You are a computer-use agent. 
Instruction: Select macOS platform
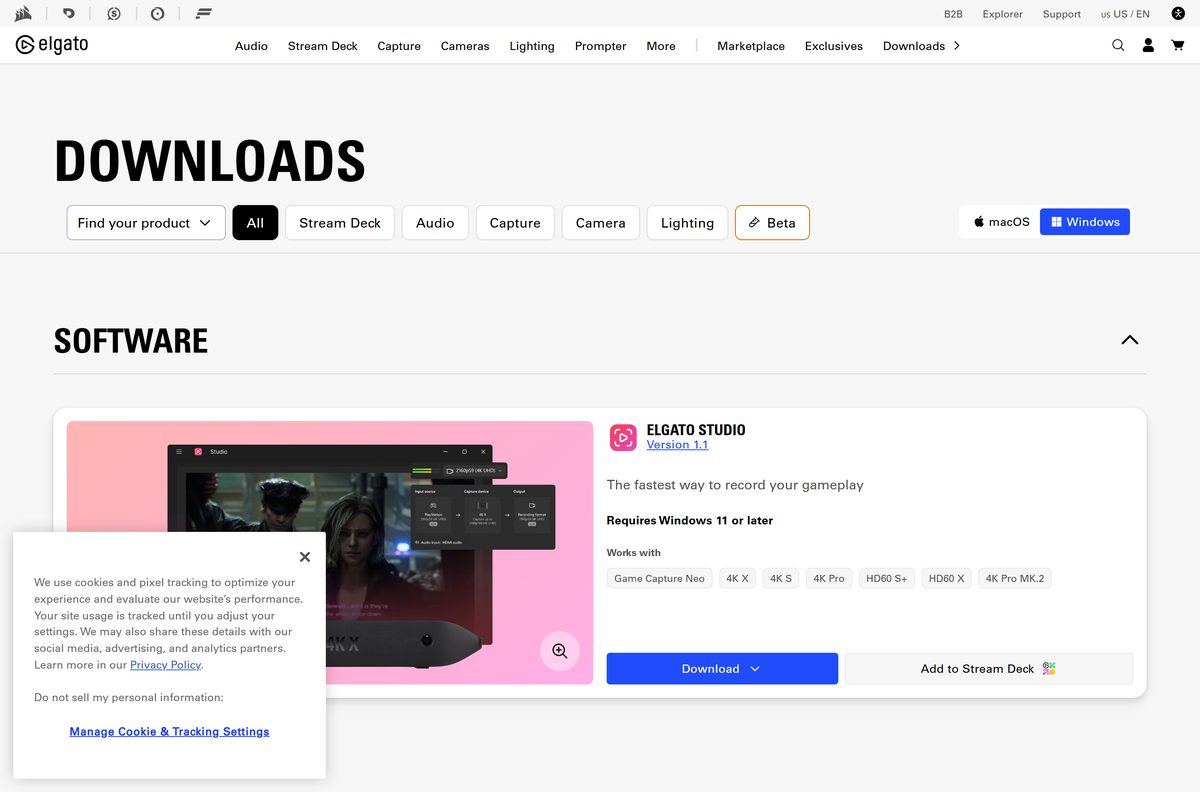tap(1001, 222)
